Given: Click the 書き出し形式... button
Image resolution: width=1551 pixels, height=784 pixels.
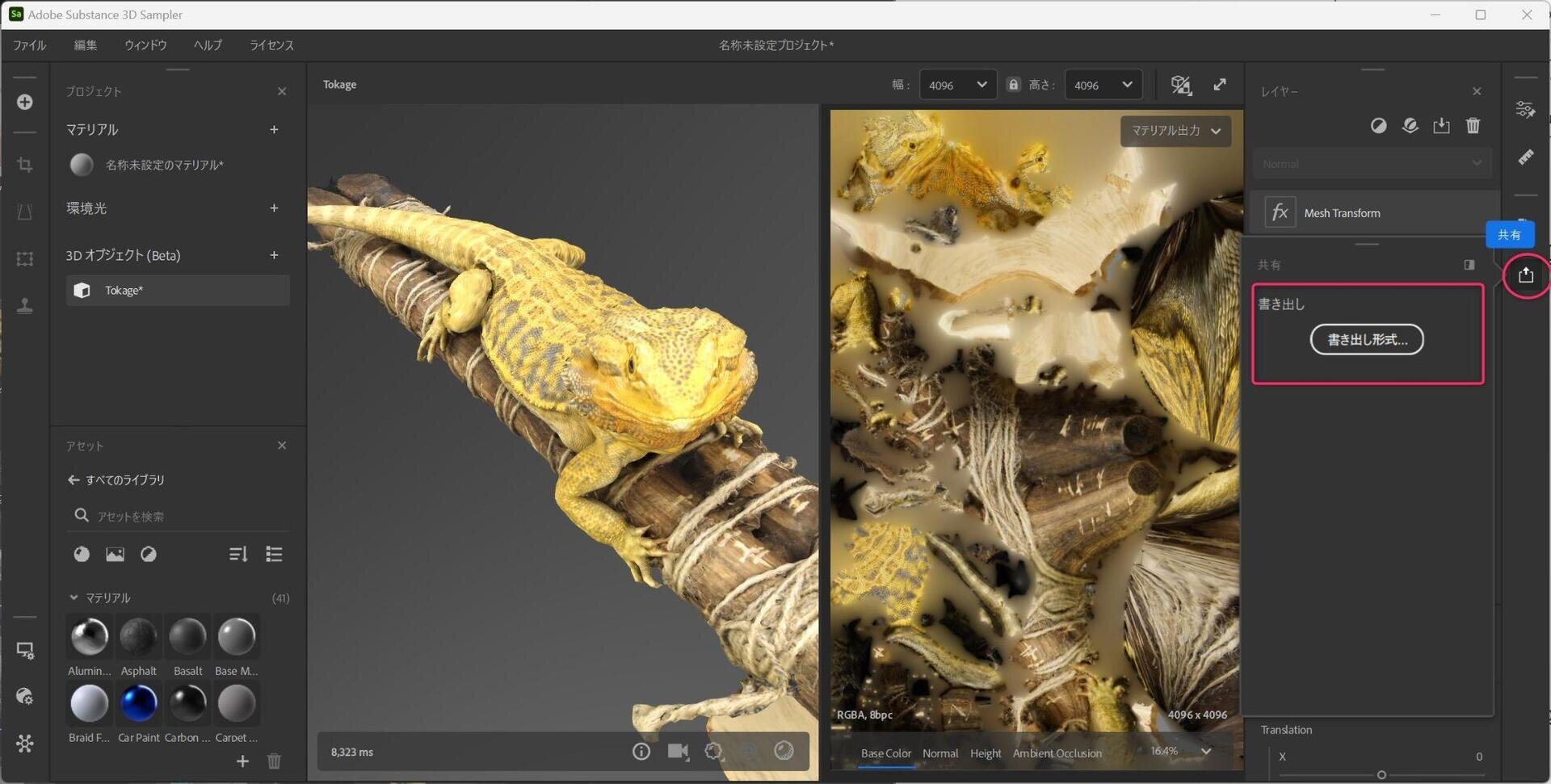Looking at the screenshot, I should pos(1367,339).
